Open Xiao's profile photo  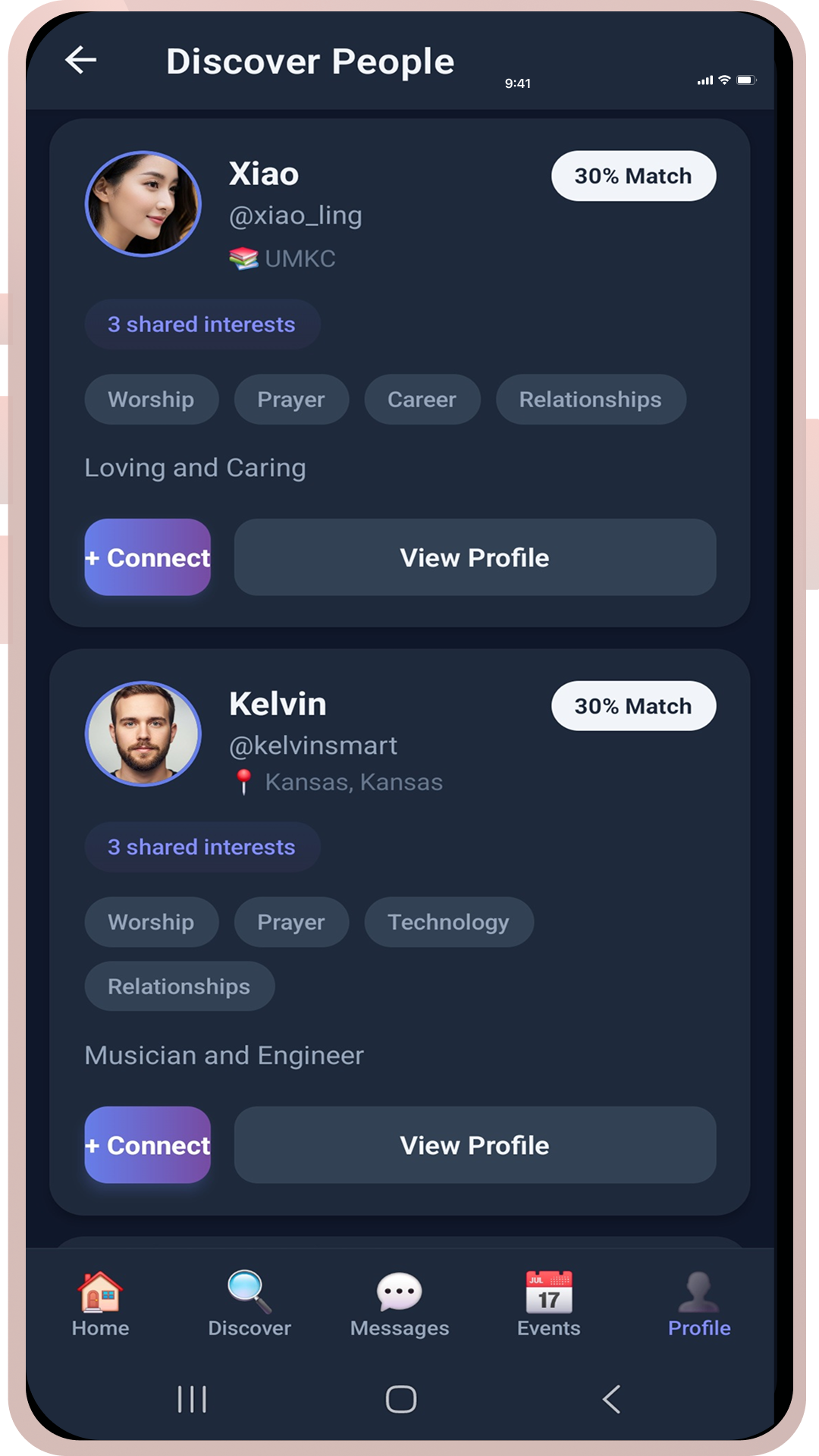click(x=143, y=203)
